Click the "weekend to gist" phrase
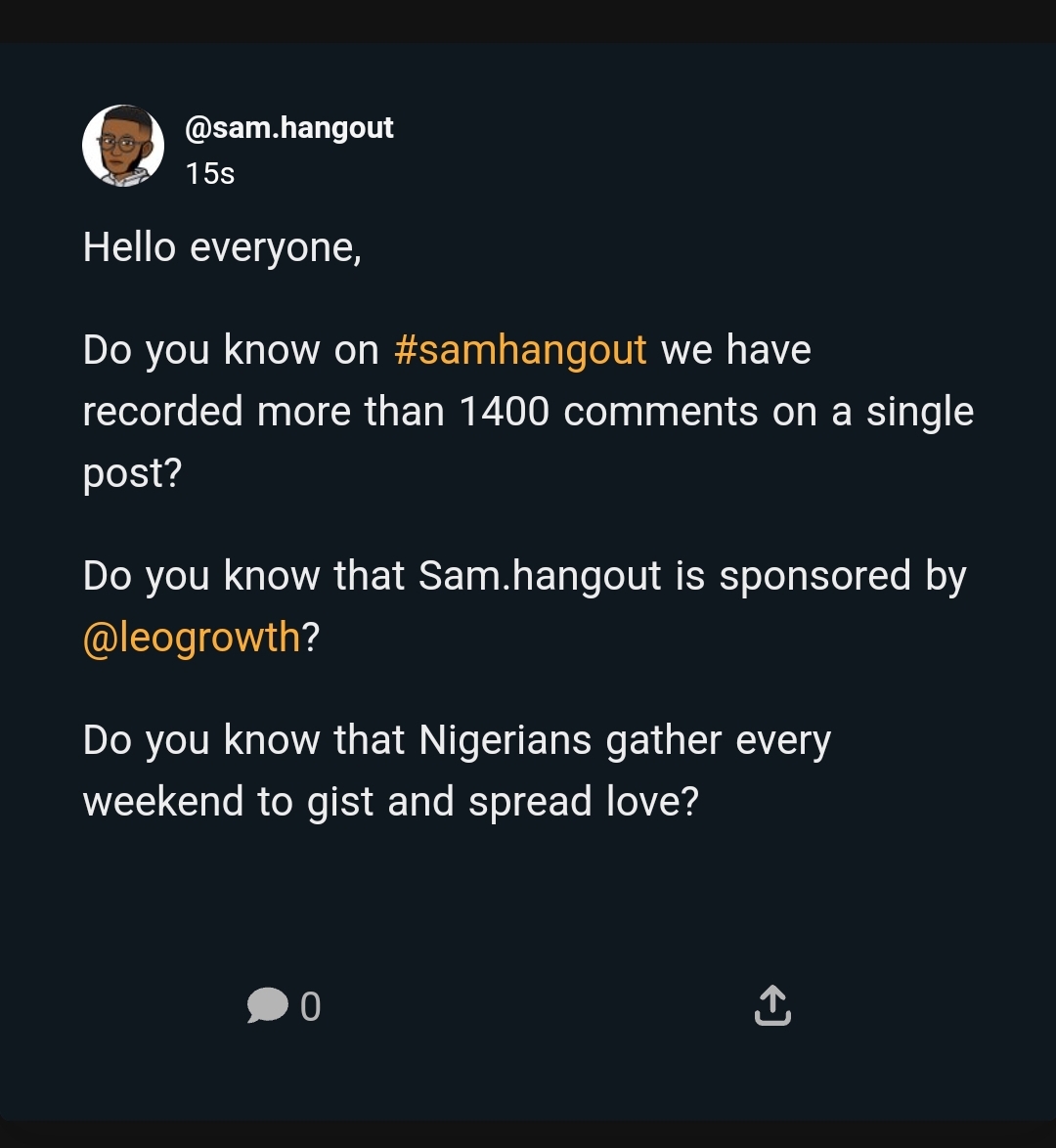The height and width of the screenshot is (1148, 1056). pyautogui.click(x=229, y=802)
